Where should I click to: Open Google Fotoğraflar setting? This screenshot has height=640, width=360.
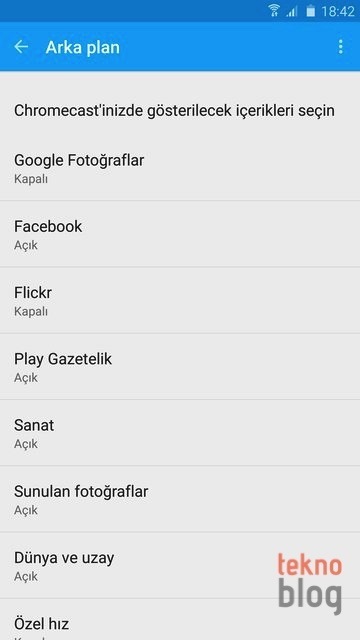[x=180, y=168]
